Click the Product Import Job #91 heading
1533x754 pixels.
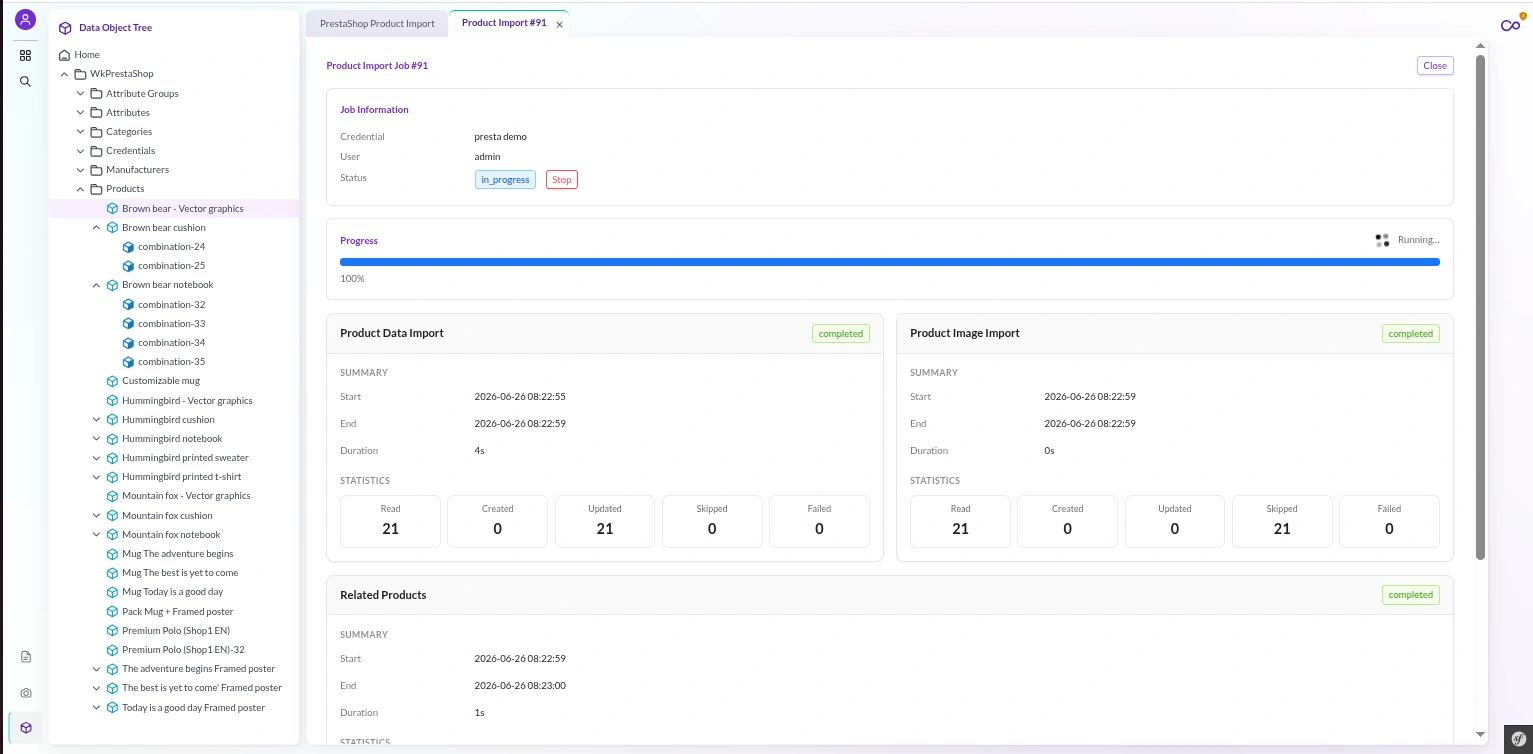click(377, 66)
